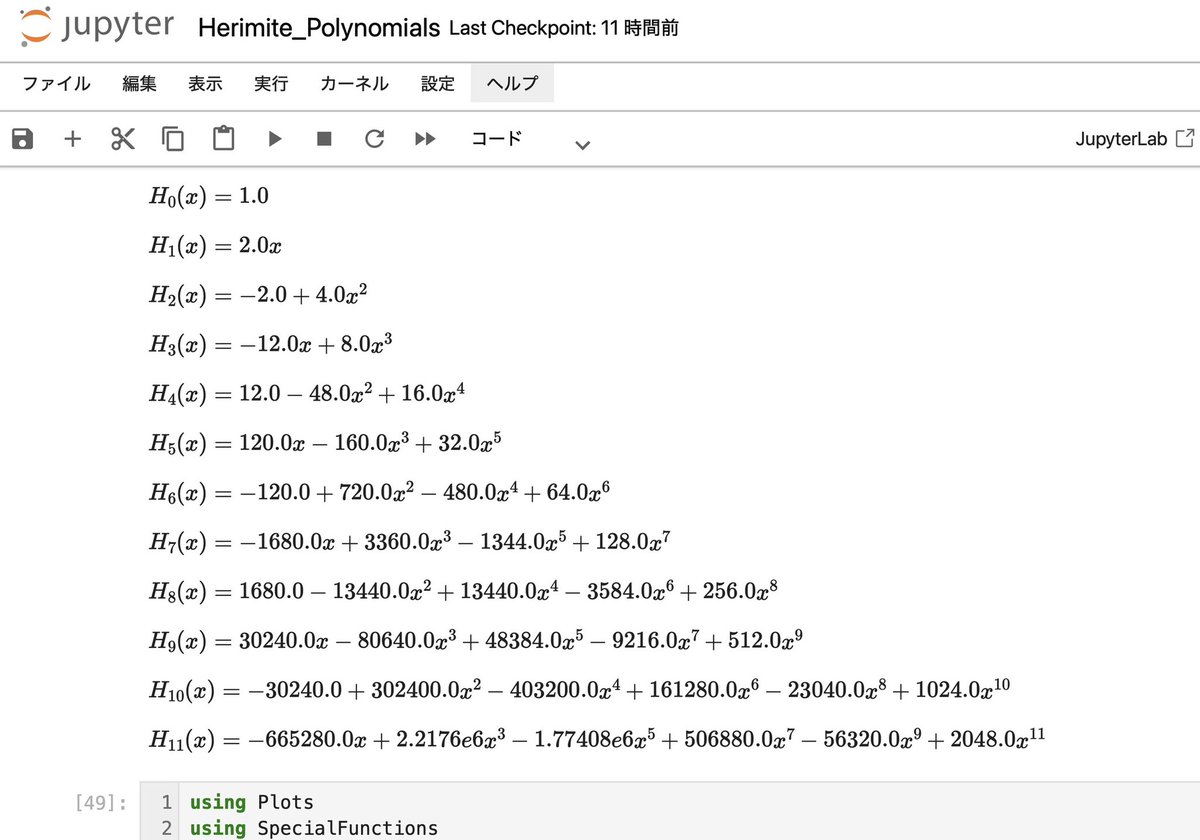Open notebook in JupyterLab link
The height and width of the screenshot is (840, 1200).
click(1134, 139)
